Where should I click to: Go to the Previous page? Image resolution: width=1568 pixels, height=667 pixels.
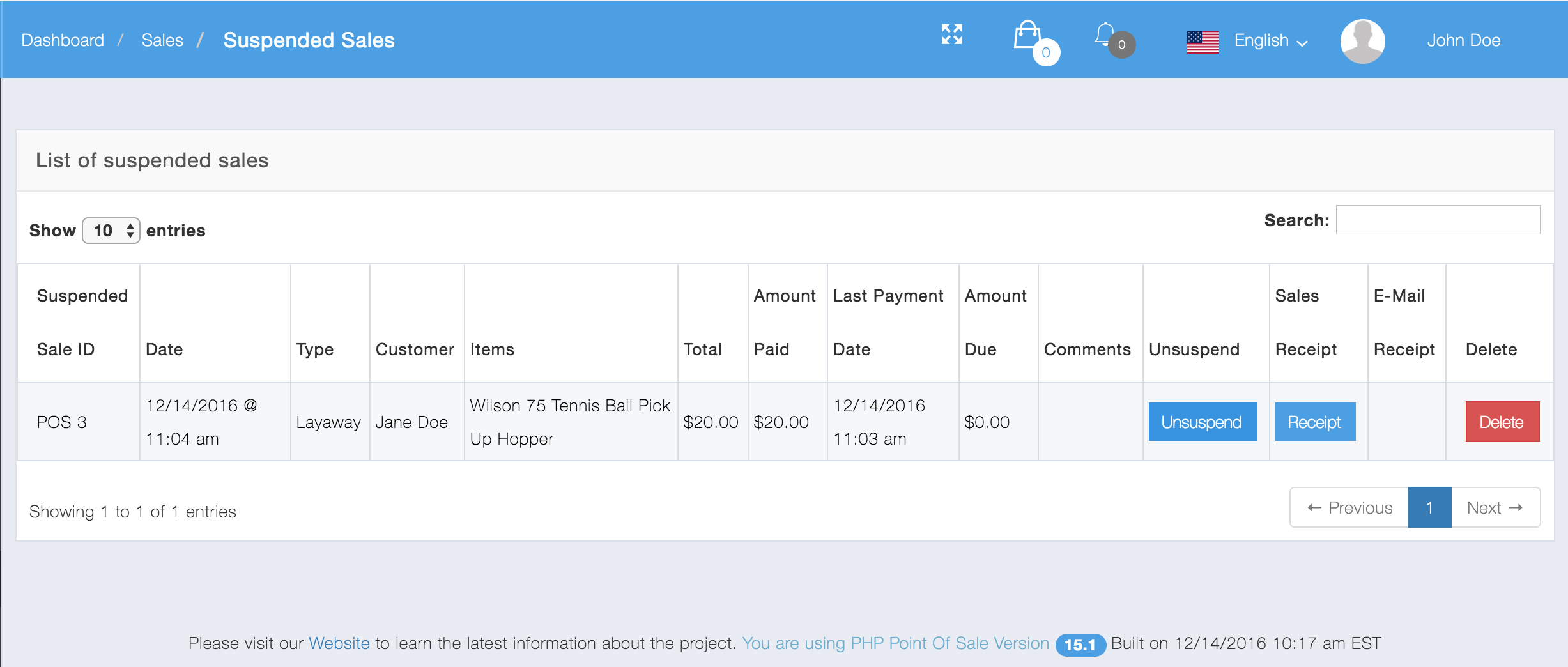[1349, 508]
